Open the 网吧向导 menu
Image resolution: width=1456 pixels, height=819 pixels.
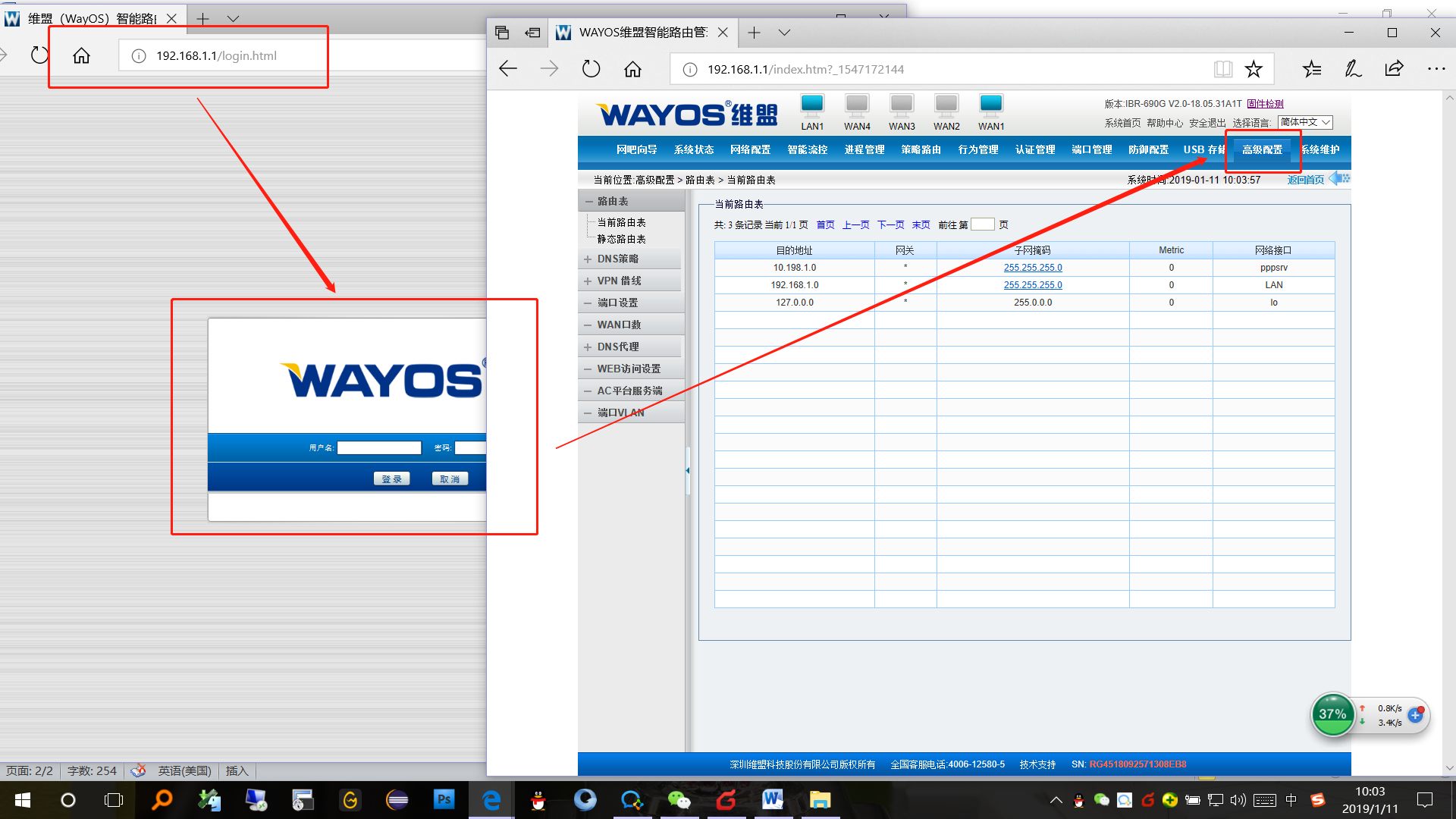pos(636,149)
